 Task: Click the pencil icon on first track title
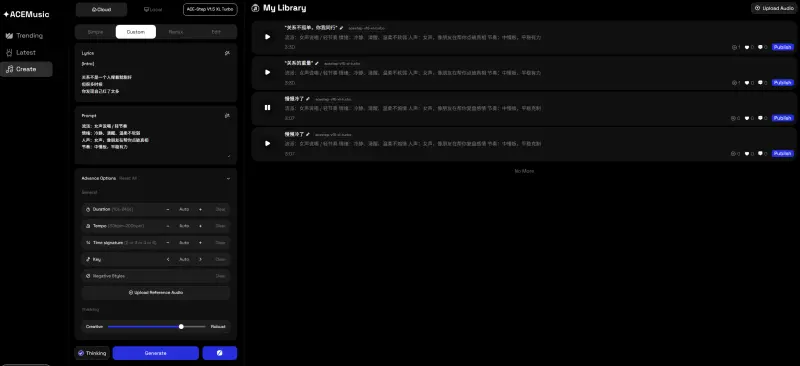tap(341, 28)
